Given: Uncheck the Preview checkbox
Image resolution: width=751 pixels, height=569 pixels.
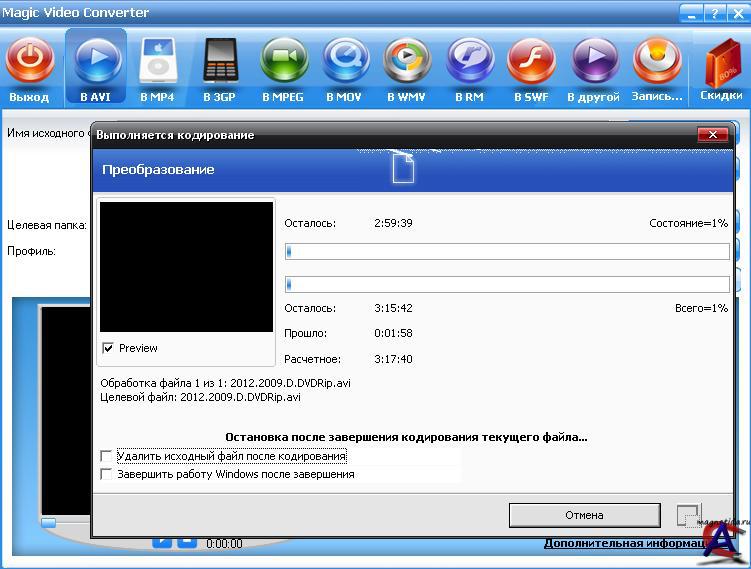Looking at the screenshot, I should [108, 348].
